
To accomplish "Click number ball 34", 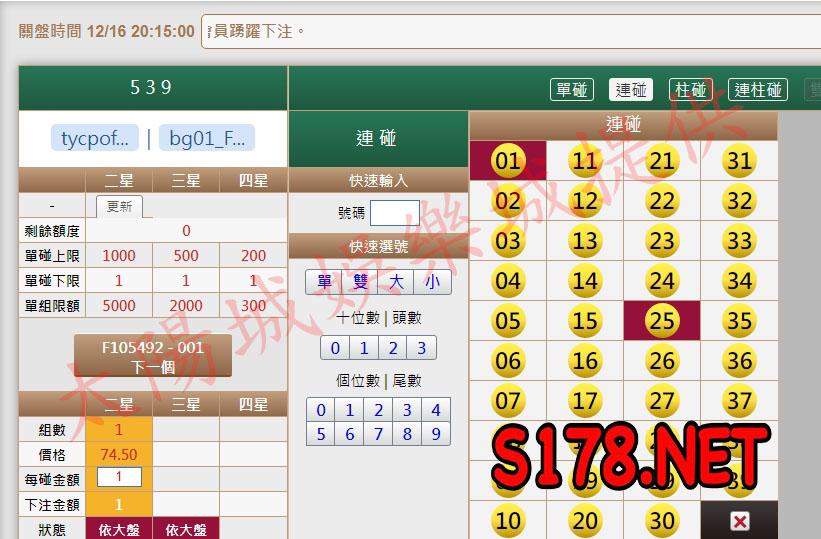I will click(x=739, y=281).
